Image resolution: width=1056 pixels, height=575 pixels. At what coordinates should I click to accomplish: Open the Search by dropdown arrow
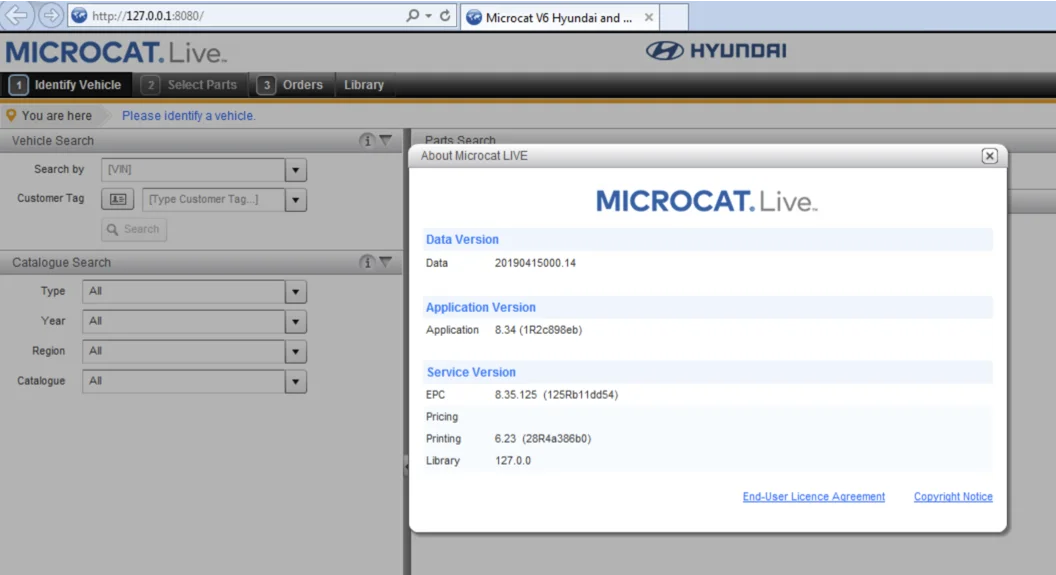click(x=296, y=170)
